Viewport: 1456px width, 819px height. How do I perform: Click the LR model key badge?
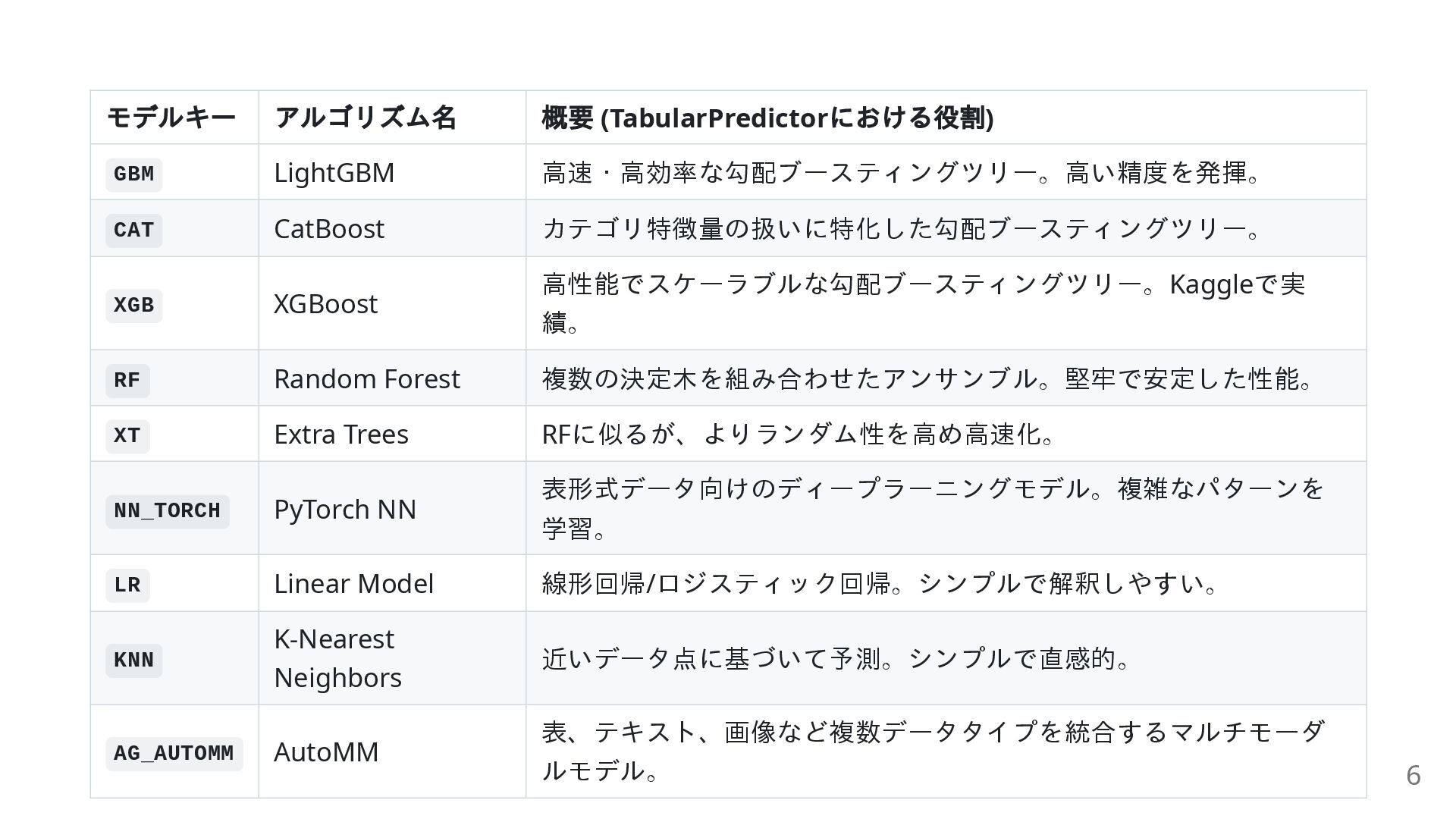(x=127, y=585)
